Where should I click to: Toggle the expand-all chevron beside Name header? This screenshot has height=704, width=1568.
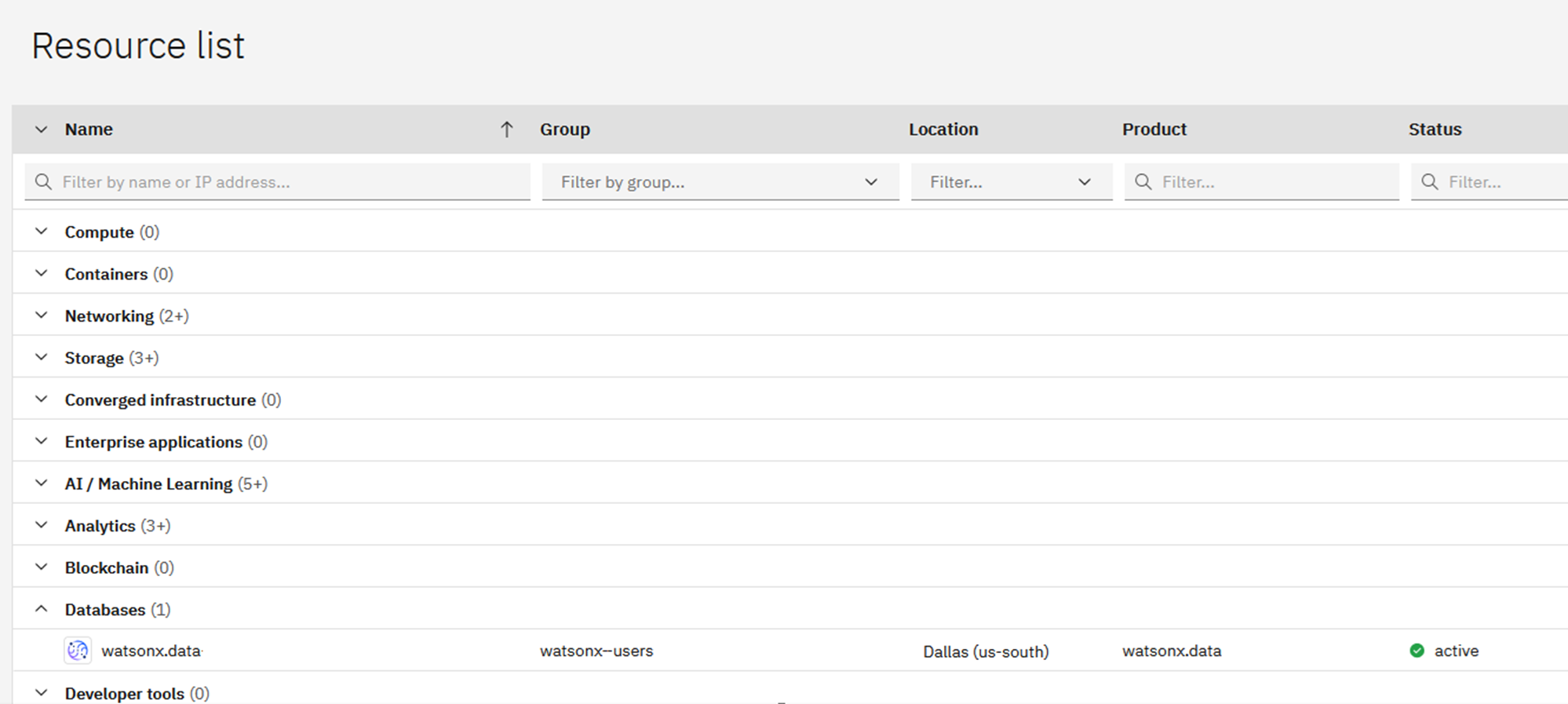click(x=42, y=129)
